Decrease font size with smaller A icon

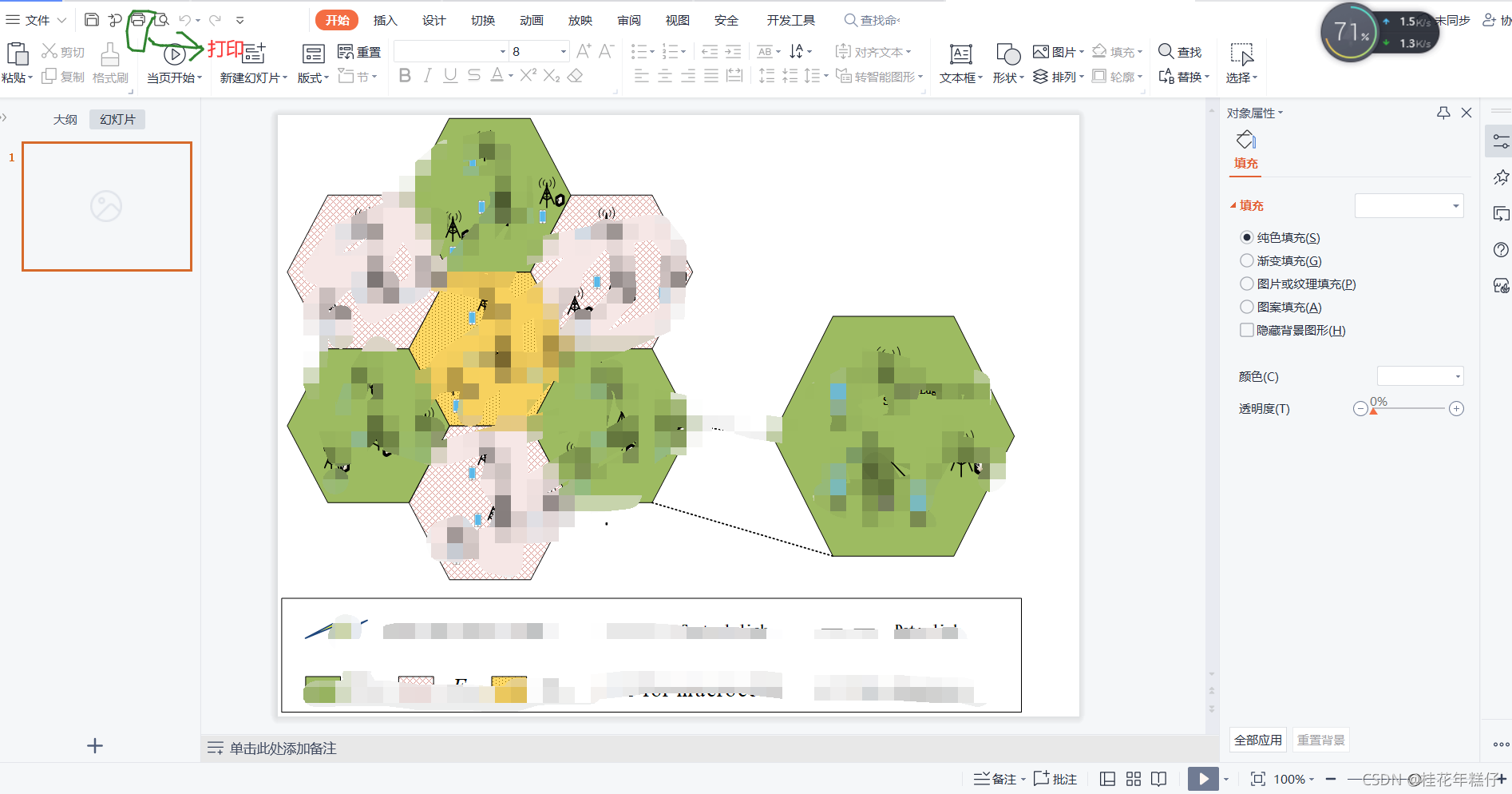tap(606, 52)
